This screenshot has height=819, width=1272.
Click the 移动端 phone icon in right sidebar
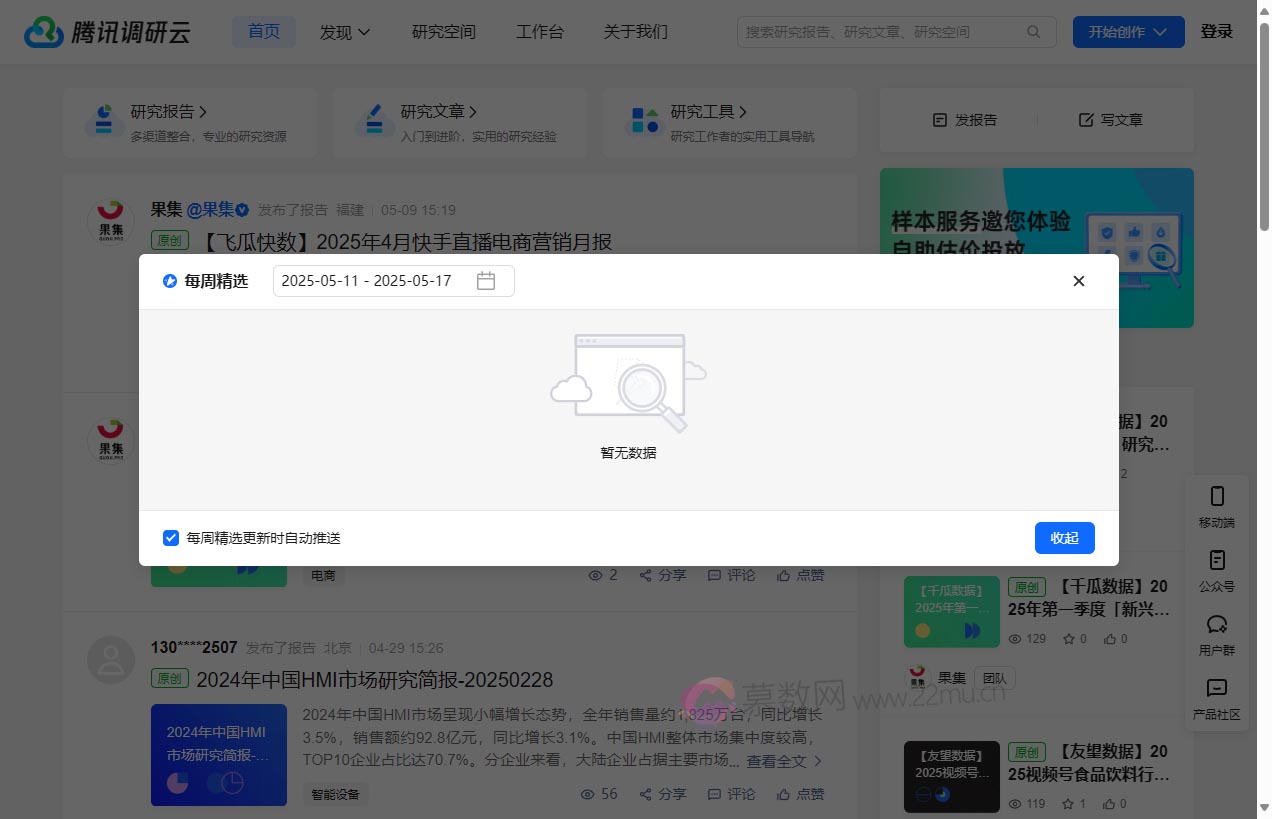[1216, 496]
